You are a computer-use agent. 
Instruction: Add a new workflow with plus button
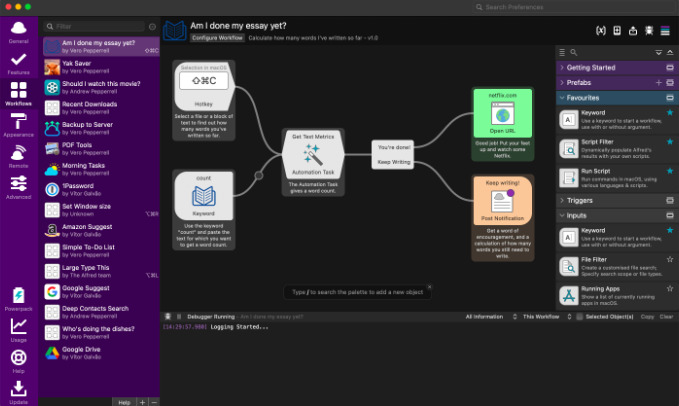pos(142,402)
